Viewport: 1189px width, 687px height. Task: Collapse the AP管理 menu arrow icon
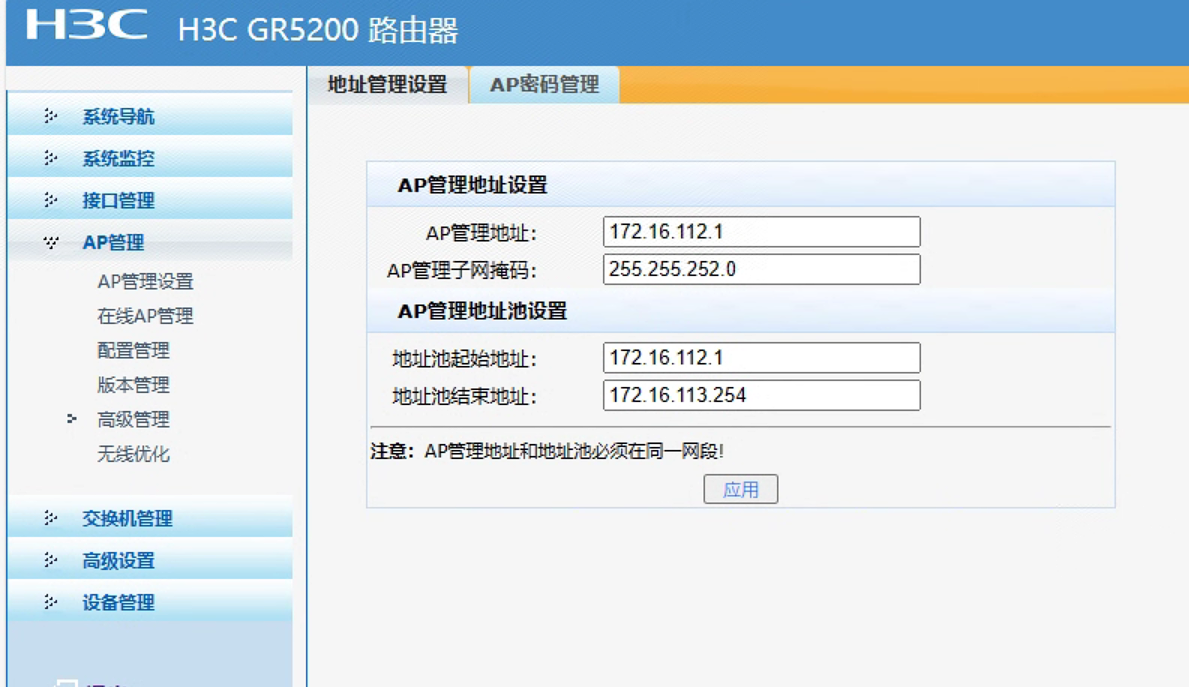pyautogui.click(x=50, y=242)
